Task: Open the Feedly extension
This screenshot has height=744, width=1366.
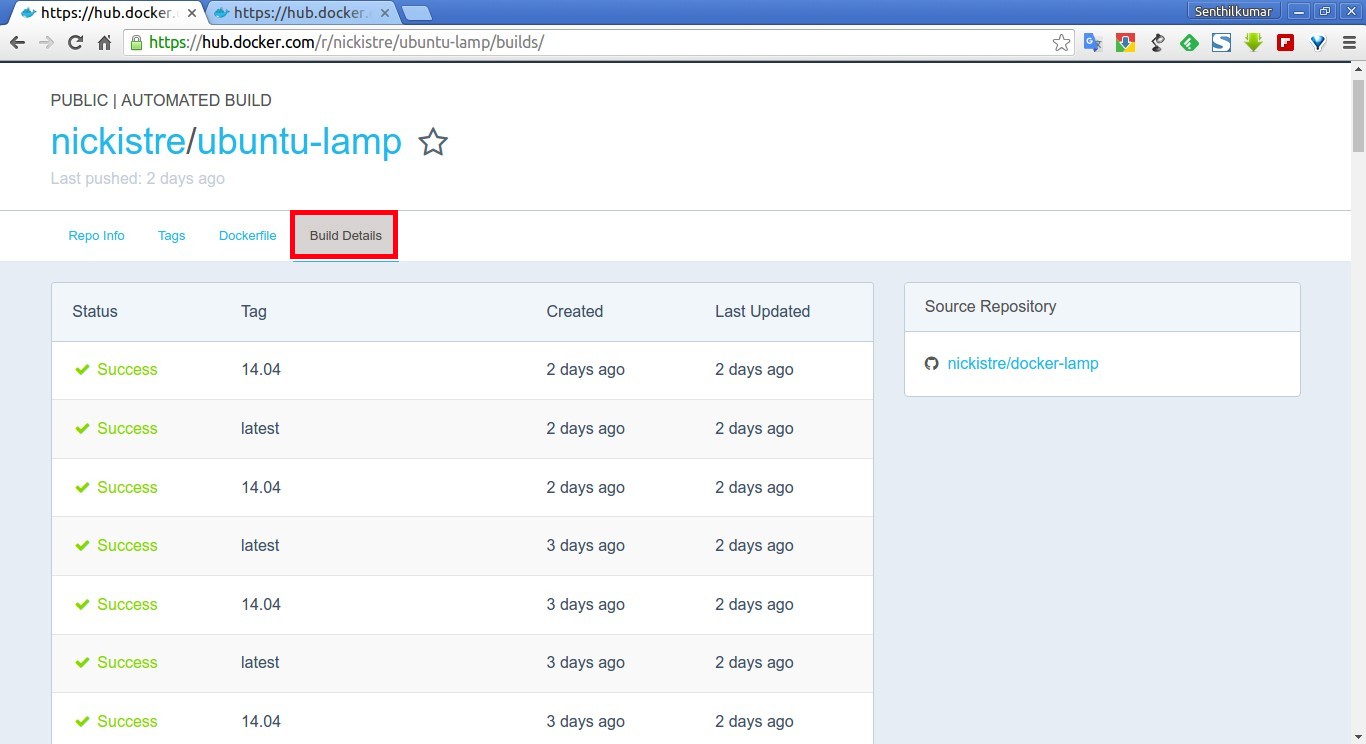Action: (x=1189, y=43)
